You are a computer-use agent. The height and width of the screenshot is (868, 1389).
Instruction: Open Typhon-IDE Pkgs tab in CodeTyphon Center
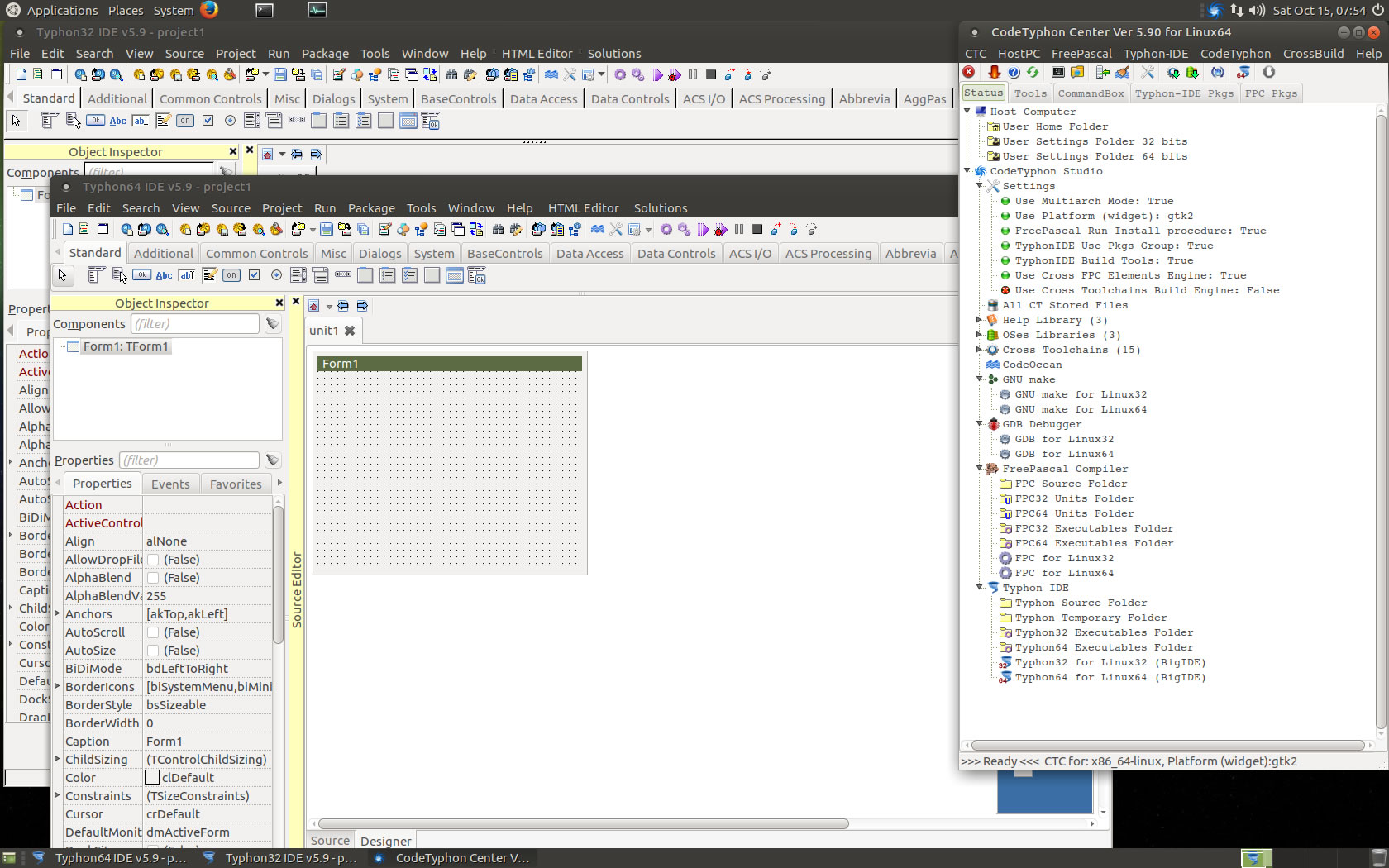click(1184, 93)
